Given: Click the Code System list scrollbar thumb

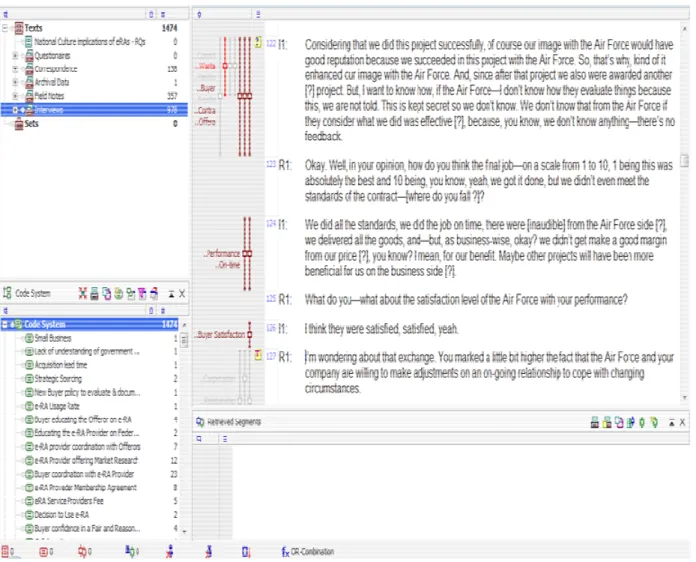Looking at the screenshot, I should [x=184, y=340].
